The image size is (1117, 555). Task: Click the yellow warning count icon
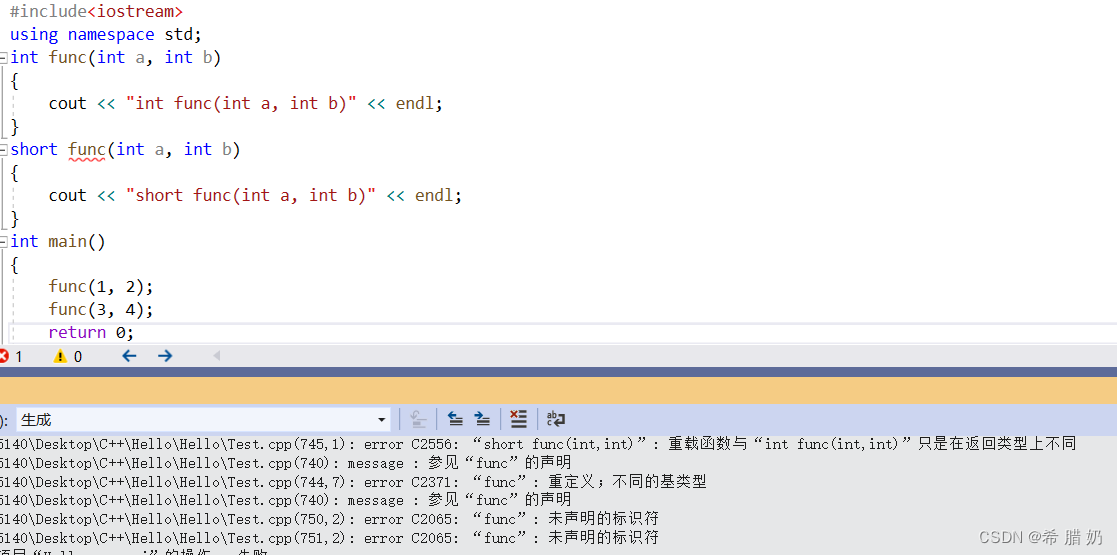point(60,356)
